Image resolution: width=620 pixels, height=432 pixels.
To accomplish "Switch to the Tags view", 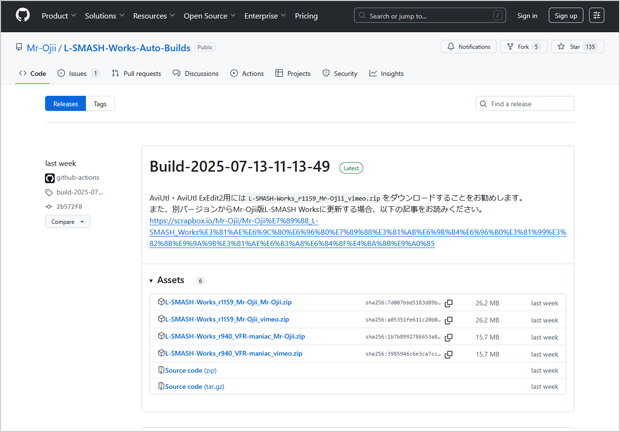I will pyautogui.click(x=100, y=104).
